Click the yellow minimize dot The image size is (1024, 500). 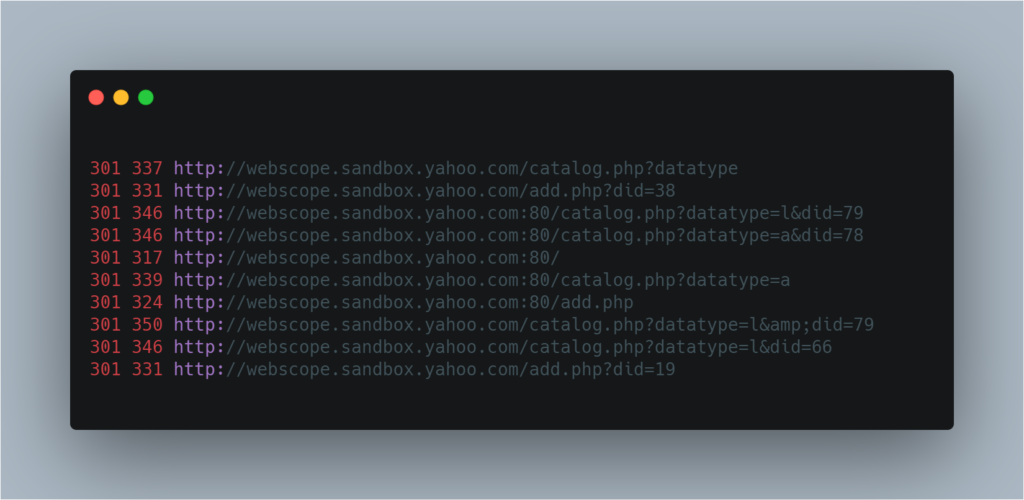[121, 97]
